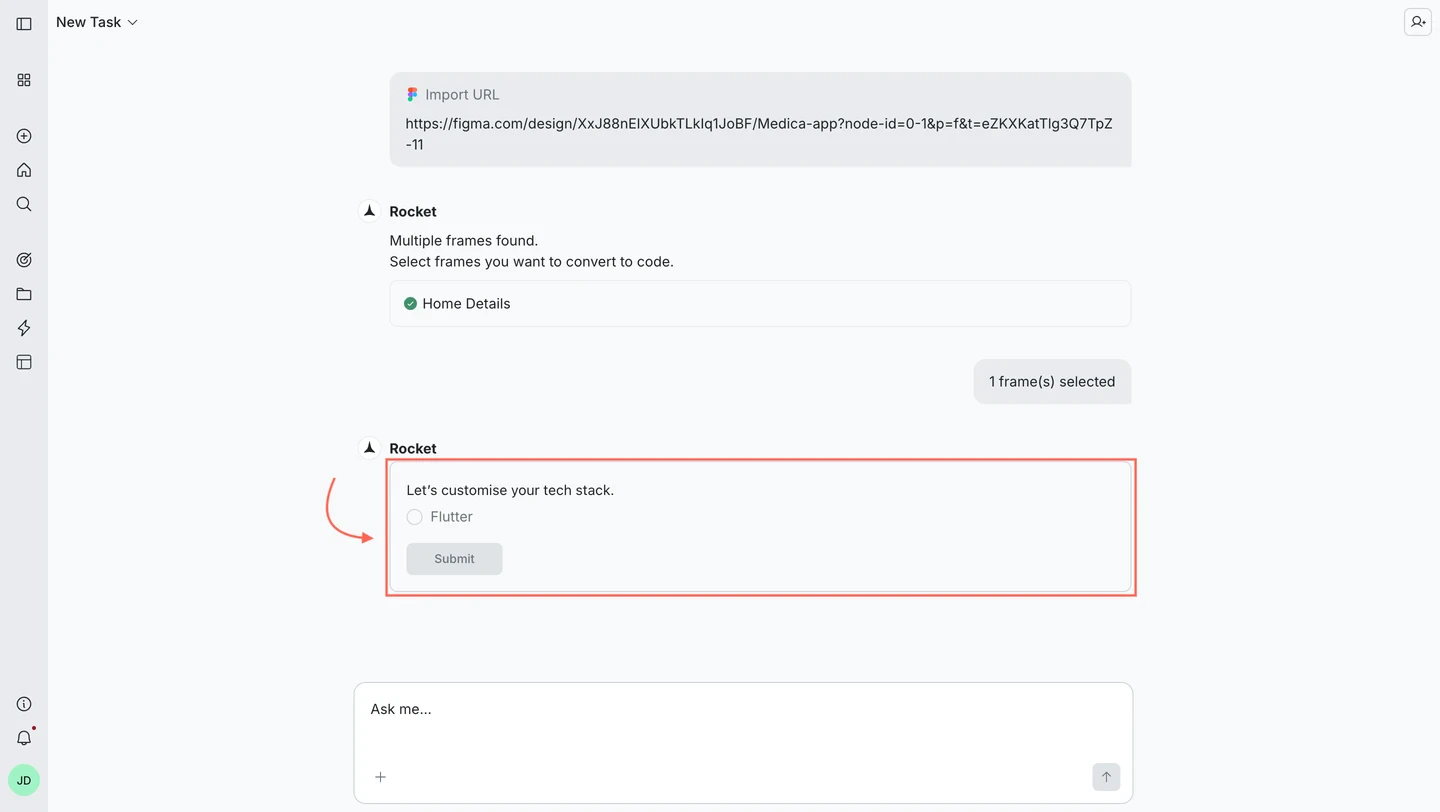Click the plus icon to create new task
Viewport: 1440px width, 812px height.
point(24,136)
